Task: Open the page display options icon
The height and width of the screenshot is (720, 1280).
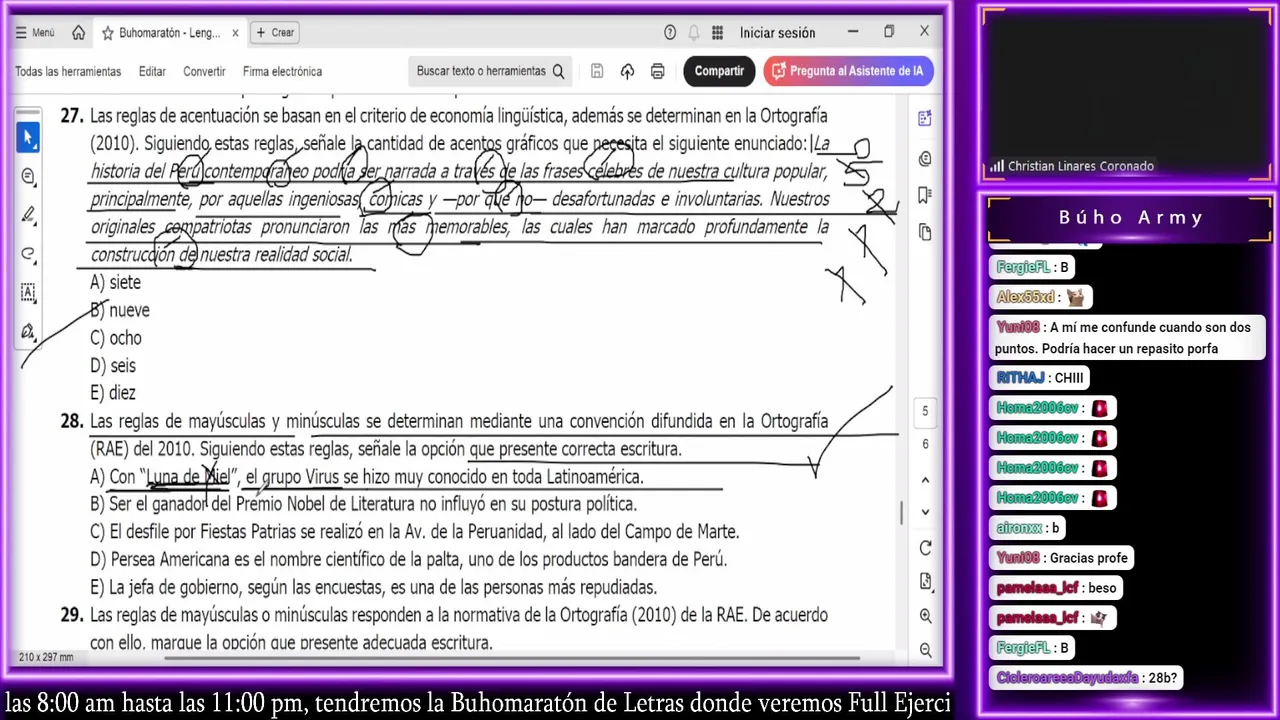Action: [x=925, y=582]
